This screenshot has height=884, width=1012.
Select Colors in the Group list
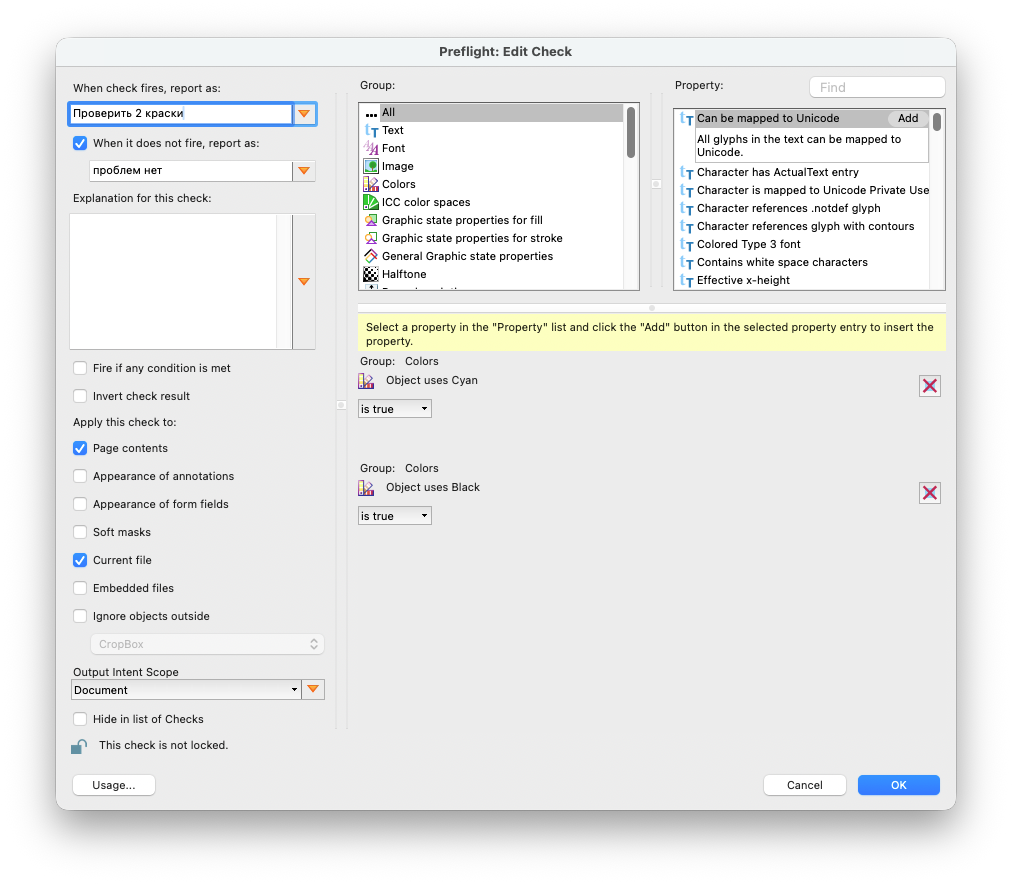click(492, 185)
